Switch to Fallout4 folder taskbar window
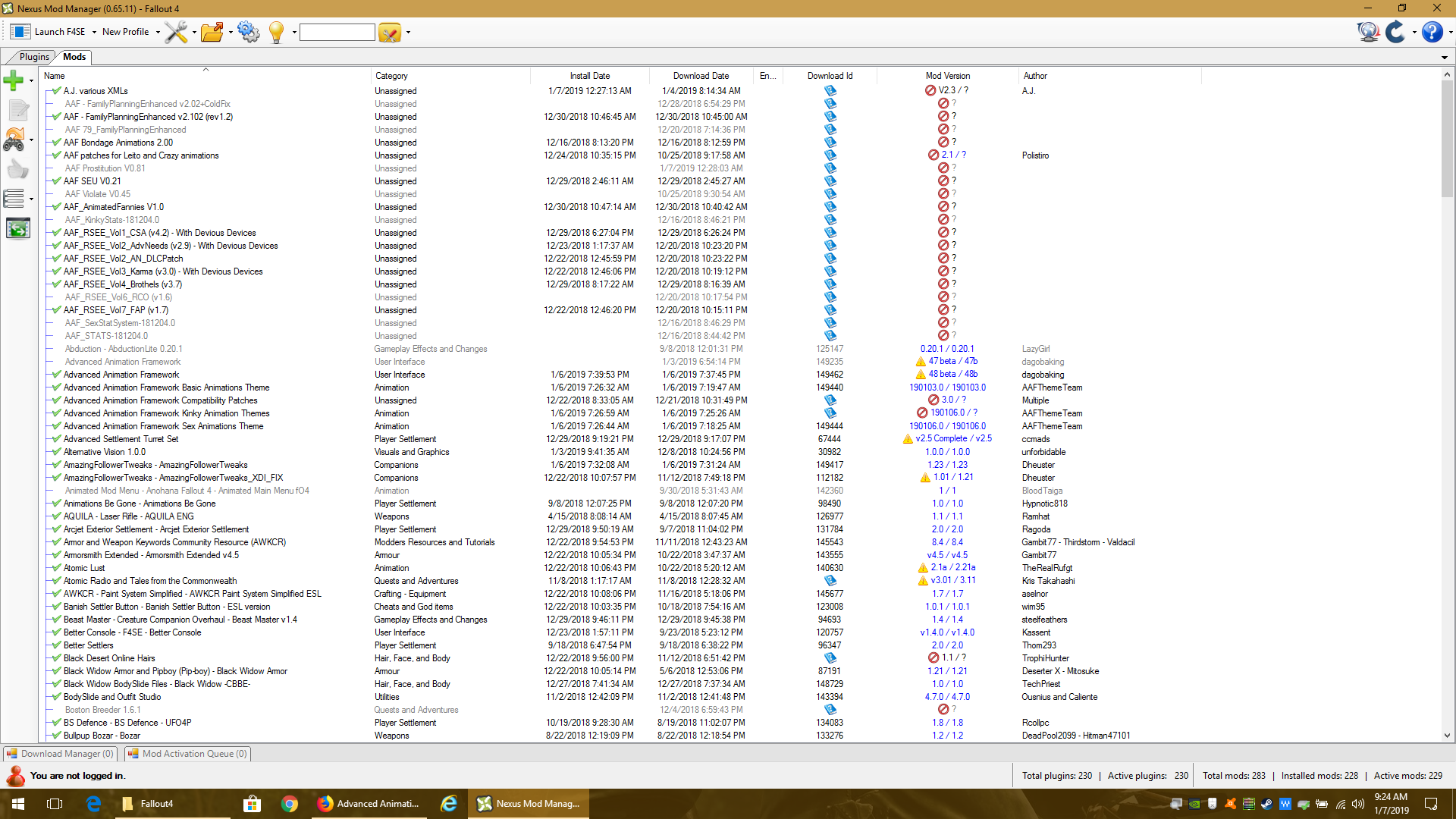Viewport: 1456px width, 819px height. pos(173,804)
